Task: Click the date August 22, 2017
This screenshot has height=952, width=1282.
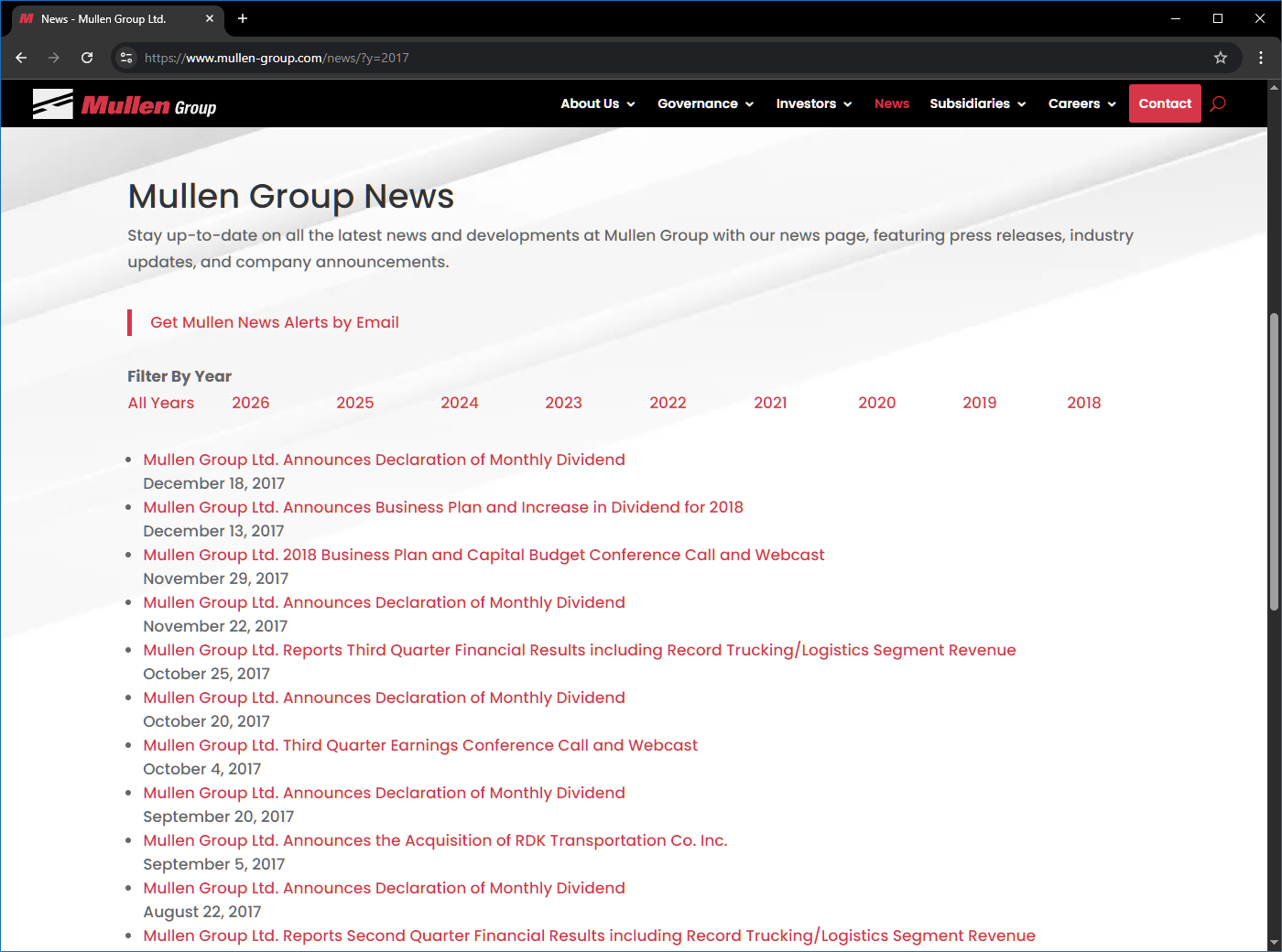Action: [201, 912]
